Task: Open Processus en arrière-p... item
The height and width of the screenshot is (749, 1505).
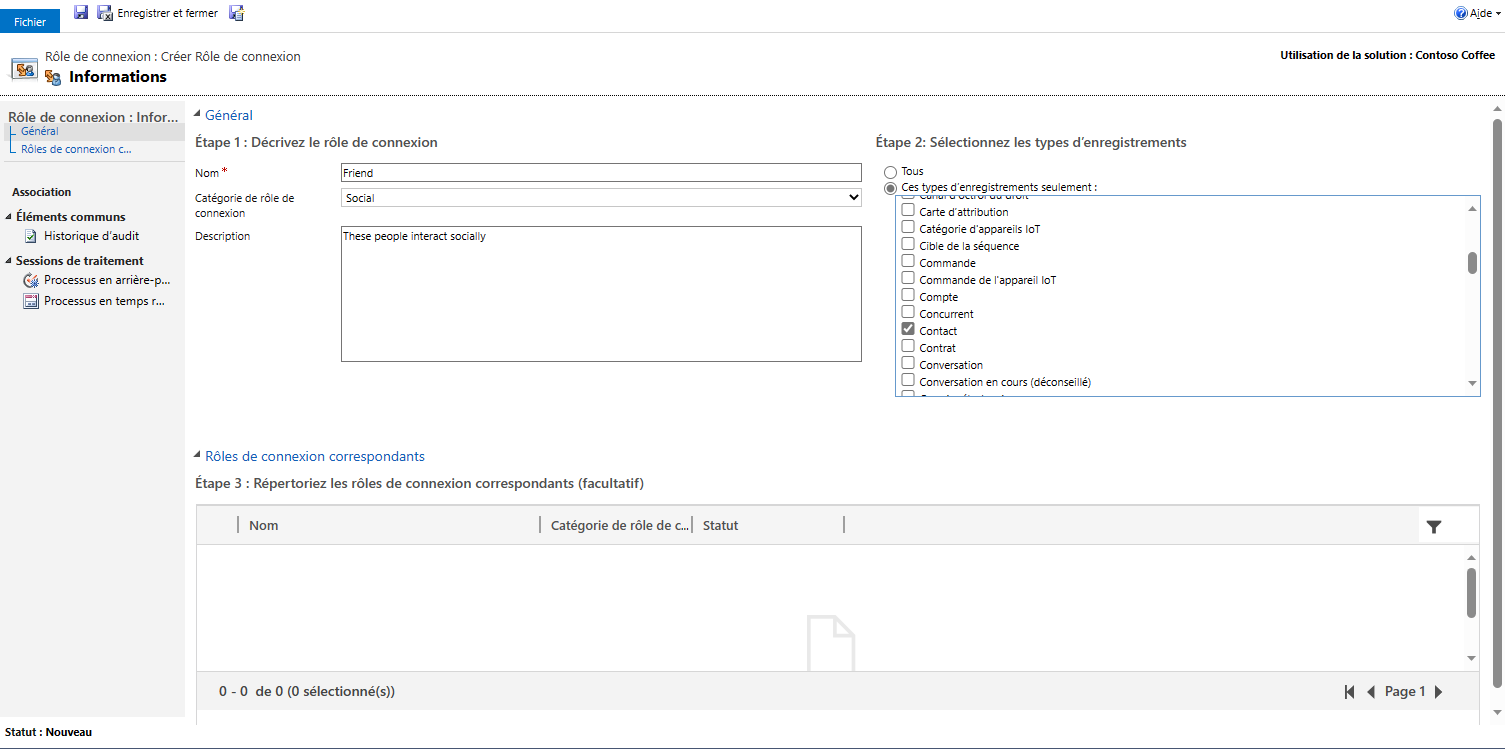Action: pos(108,280)
